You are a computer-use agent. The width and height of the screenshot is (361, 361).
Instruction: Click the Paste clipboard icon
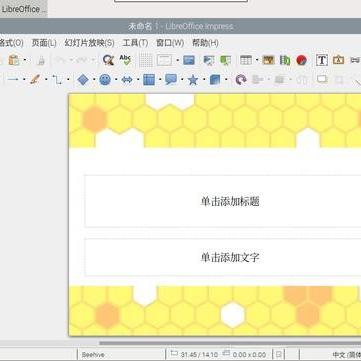coord(14,60)
